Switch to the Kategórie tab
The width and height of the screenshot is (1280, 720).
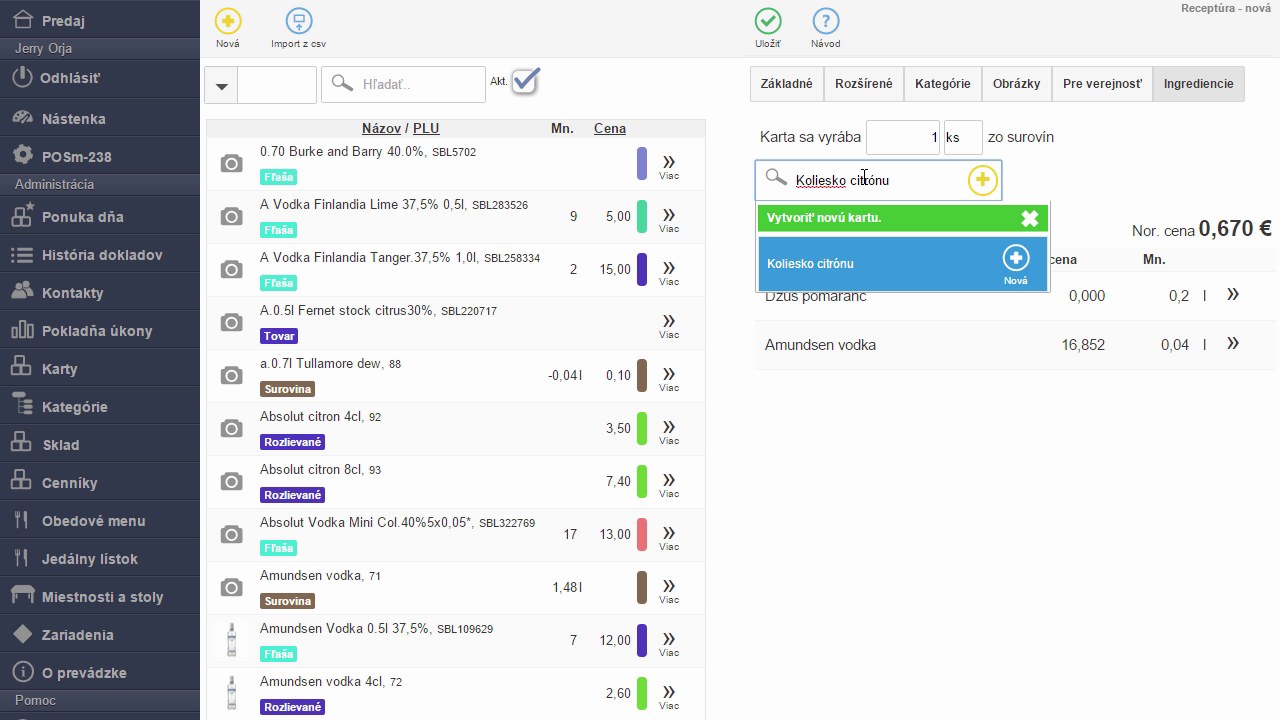point(943,84)
